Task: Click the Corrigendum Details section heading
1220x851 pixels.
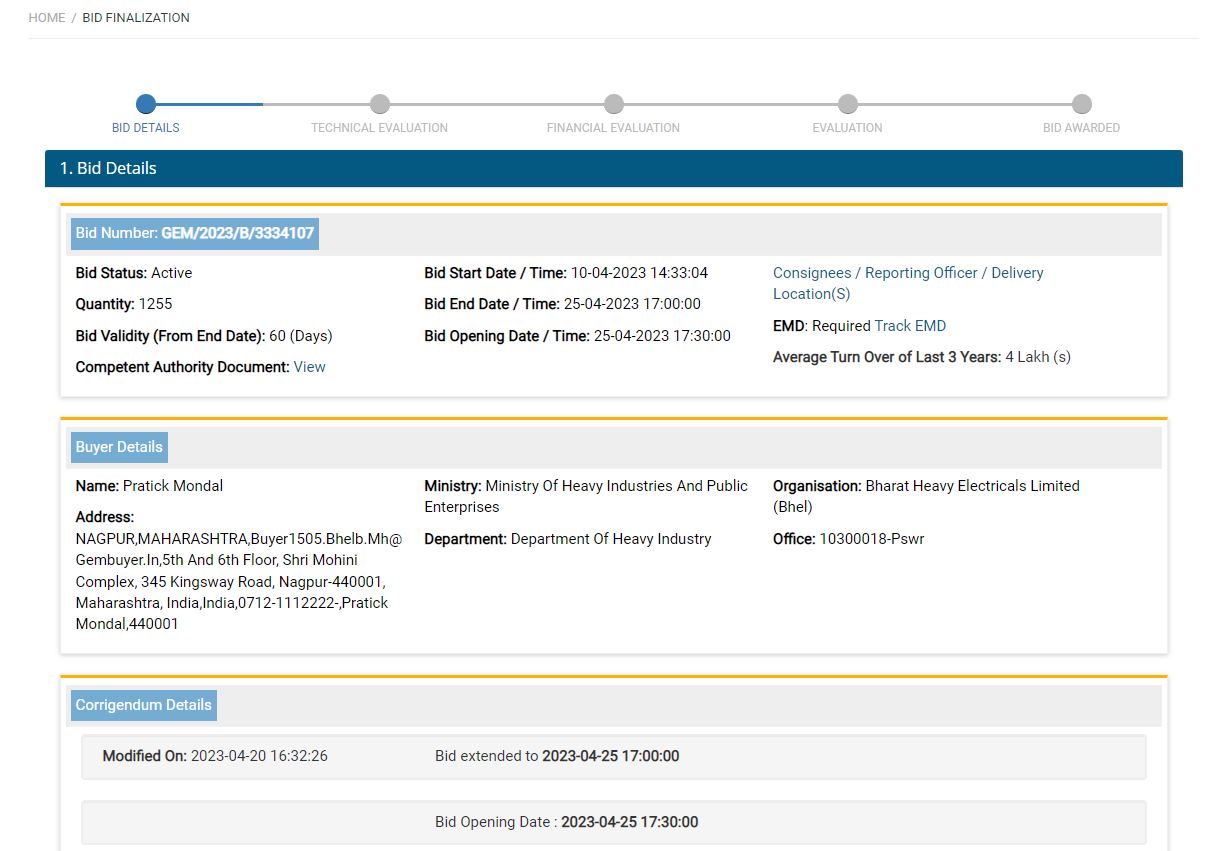Action: (143, 705)
